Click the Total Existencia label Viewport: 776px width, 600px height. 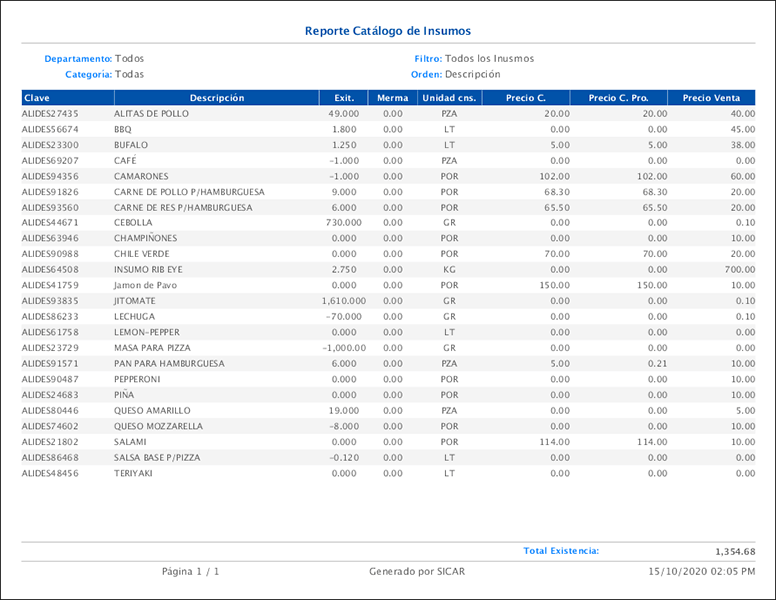point(561,551)
